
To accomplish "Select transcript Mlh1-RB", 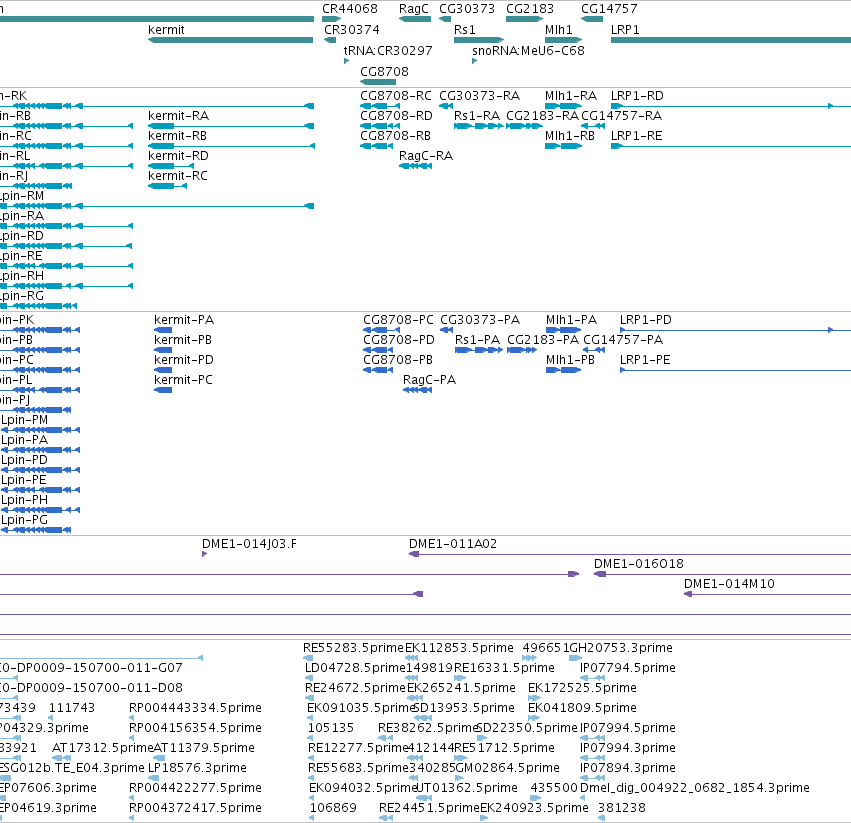I will (x=570, y=136).
